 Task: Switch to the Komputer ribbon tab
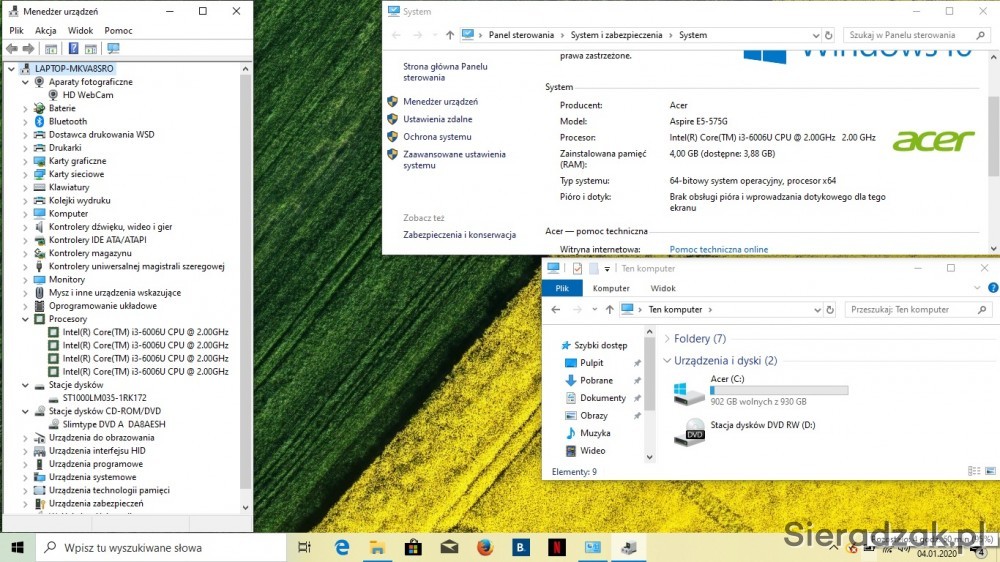tap(611, 288)
